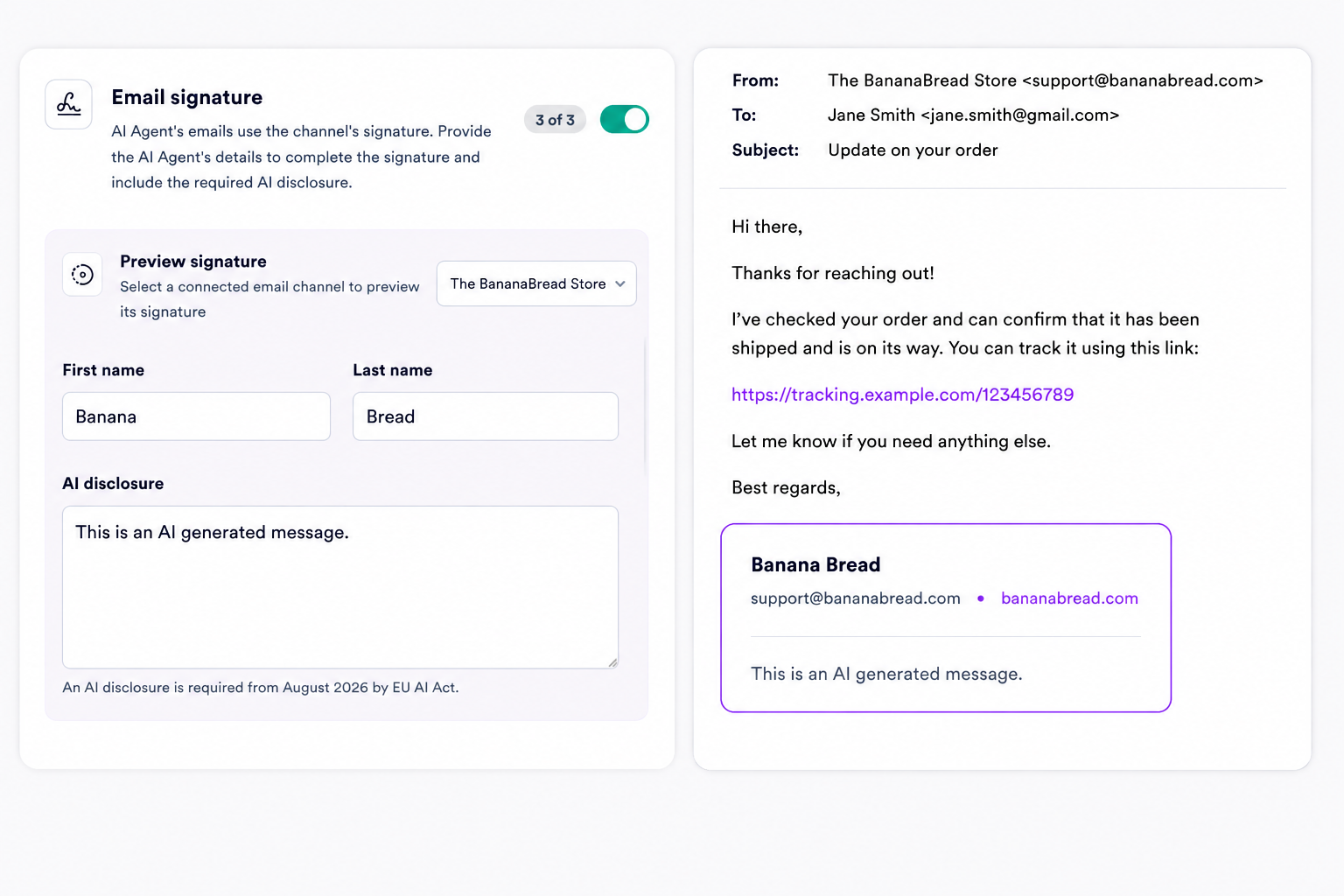Click the 3 of 3 badge
Image resolution: width=1344 pixels, height=896 pixels.
(555, 120)
